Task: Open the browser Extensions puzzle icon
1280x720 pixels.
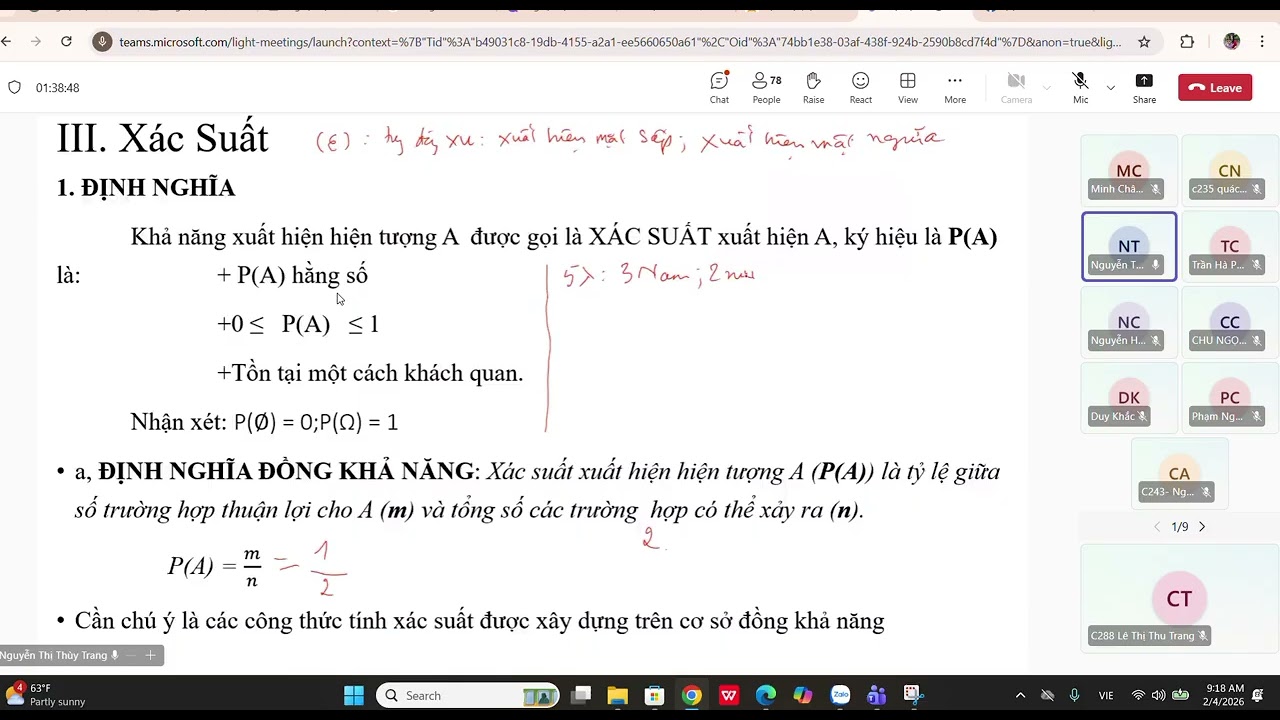Action: click(1187, 42)
